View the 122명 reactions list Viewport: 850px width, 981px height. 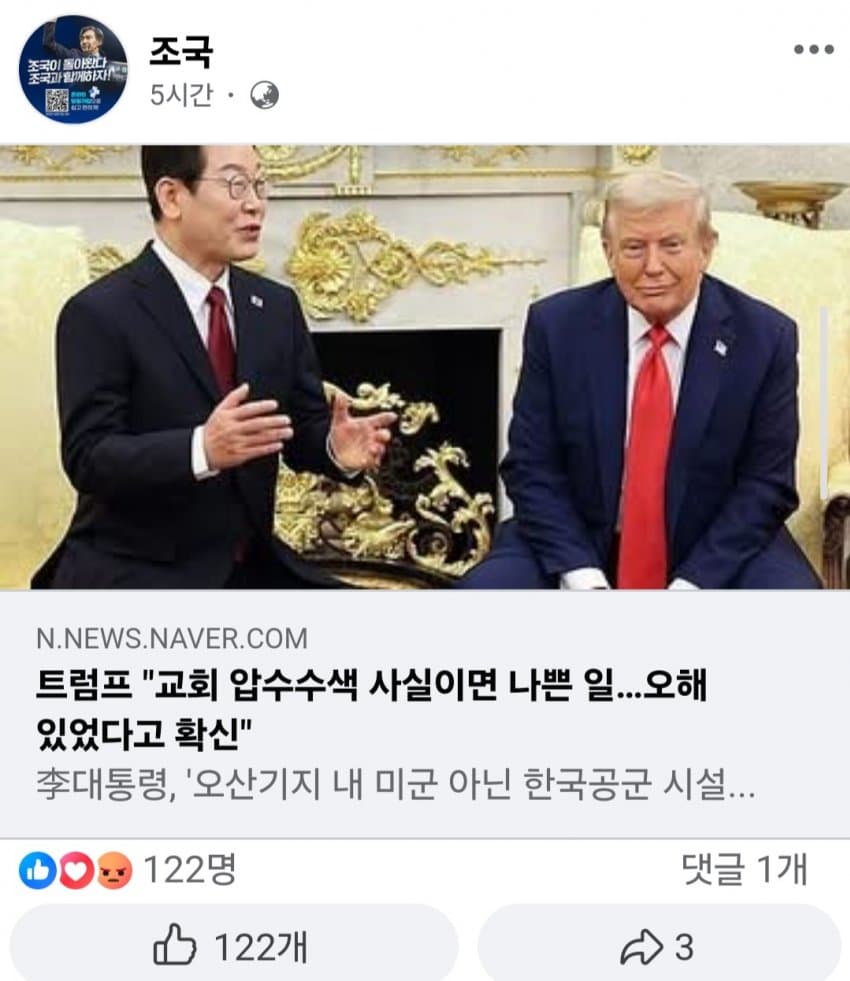190,870
